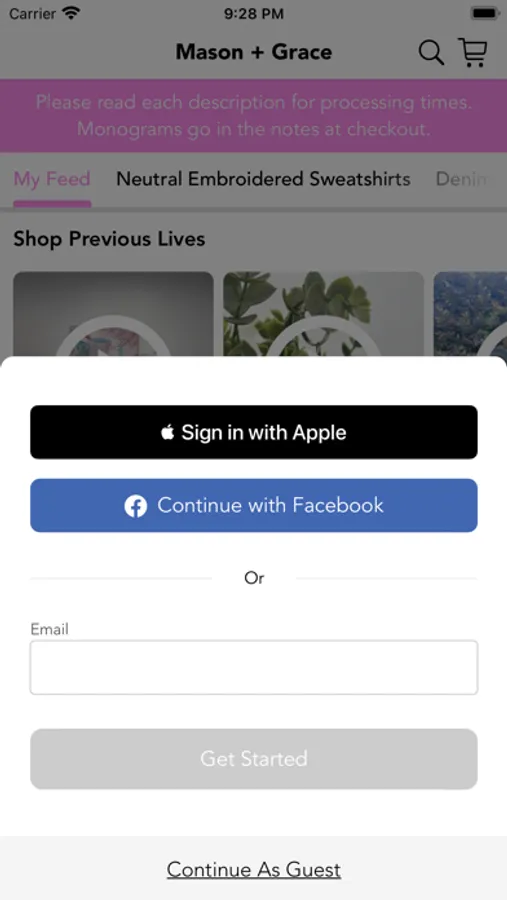Focus the Email input field
Screen dimensions: 507x900
tap(254, 668)
